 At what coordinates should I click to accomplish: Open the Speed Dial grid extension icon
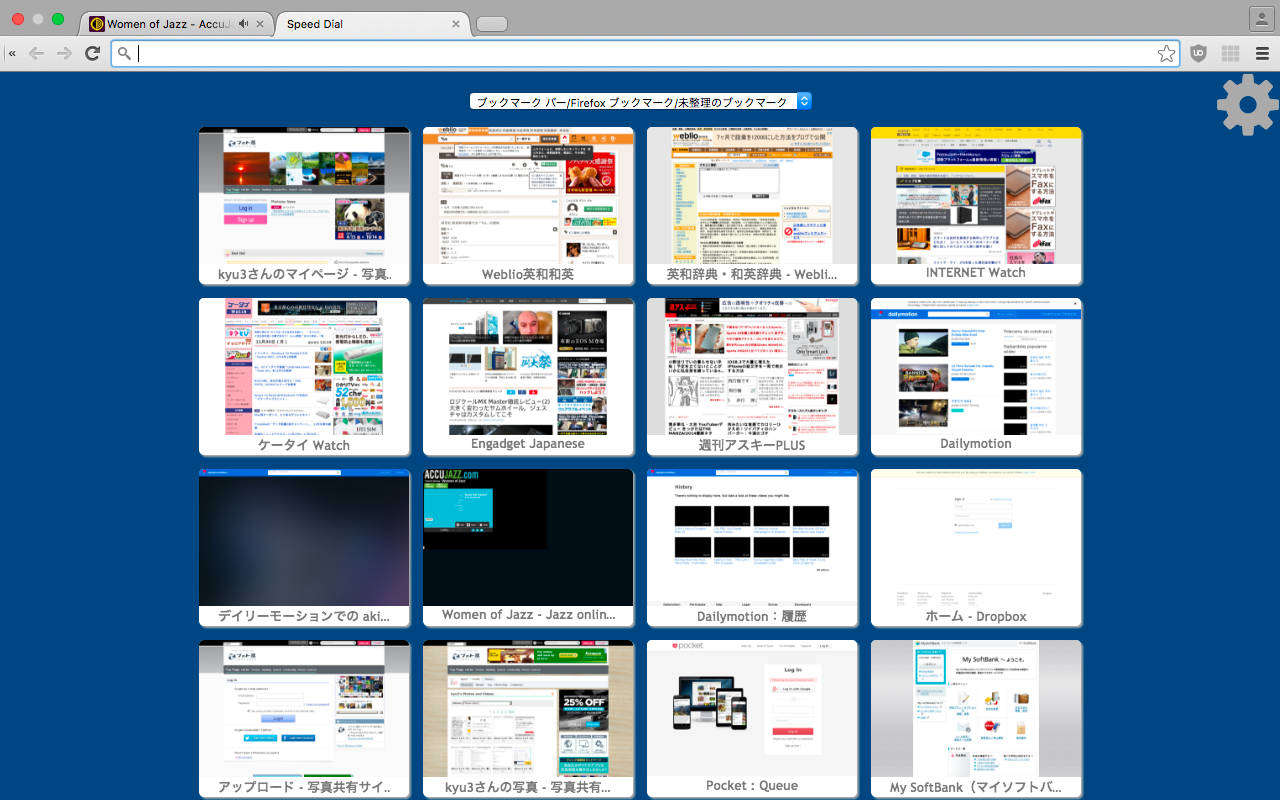click(x=1230, y=54)
